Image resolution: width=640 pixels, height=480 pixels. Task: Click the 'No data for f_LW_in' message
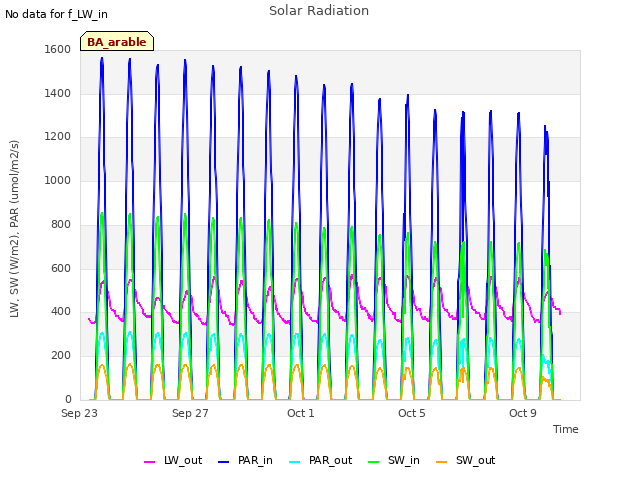56,14
